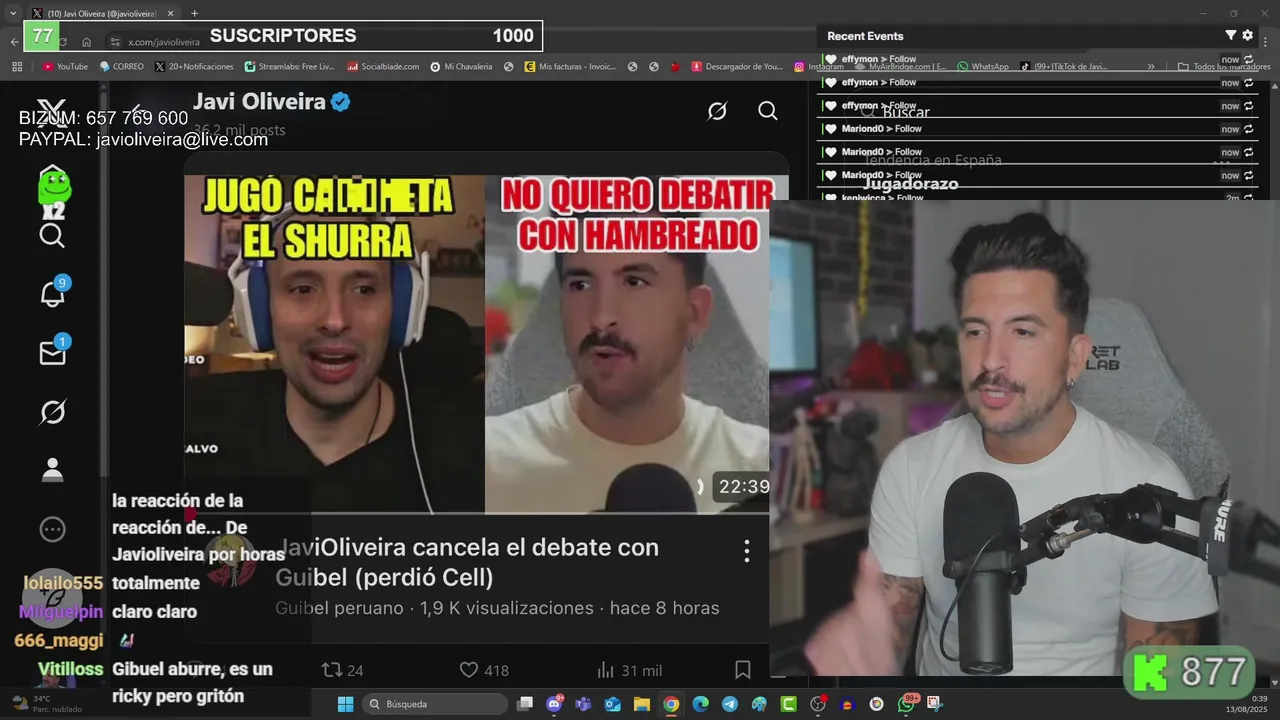Click the Grok icon in profile header

(717, 111)
